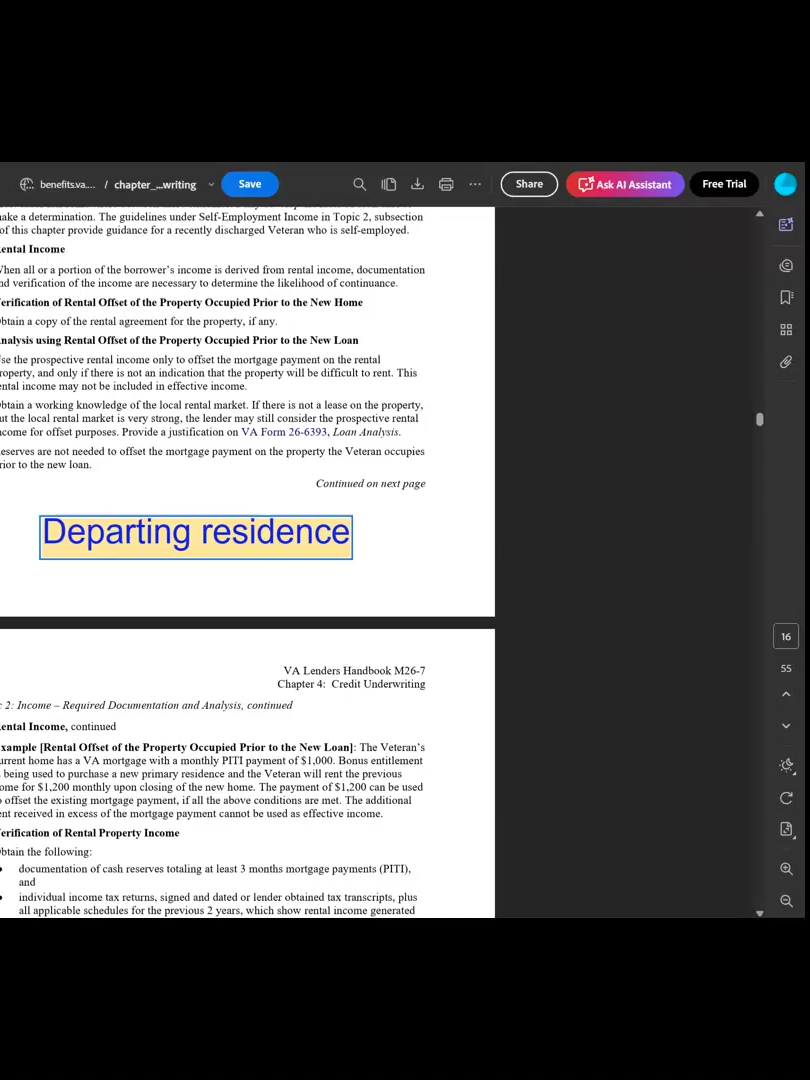Image resolution: width=810 pixels, height=1080 pixels.
Task: Select the Departing residence text annotation
Action: (196, 537)
